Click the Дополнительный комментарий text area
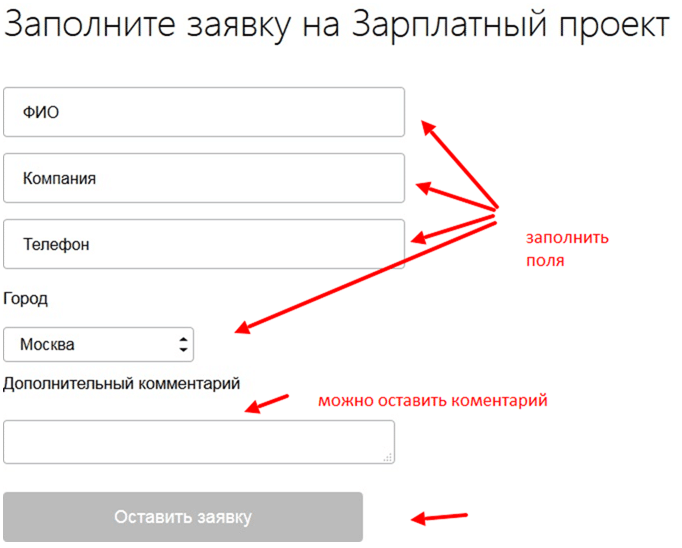 click(199, 442)
